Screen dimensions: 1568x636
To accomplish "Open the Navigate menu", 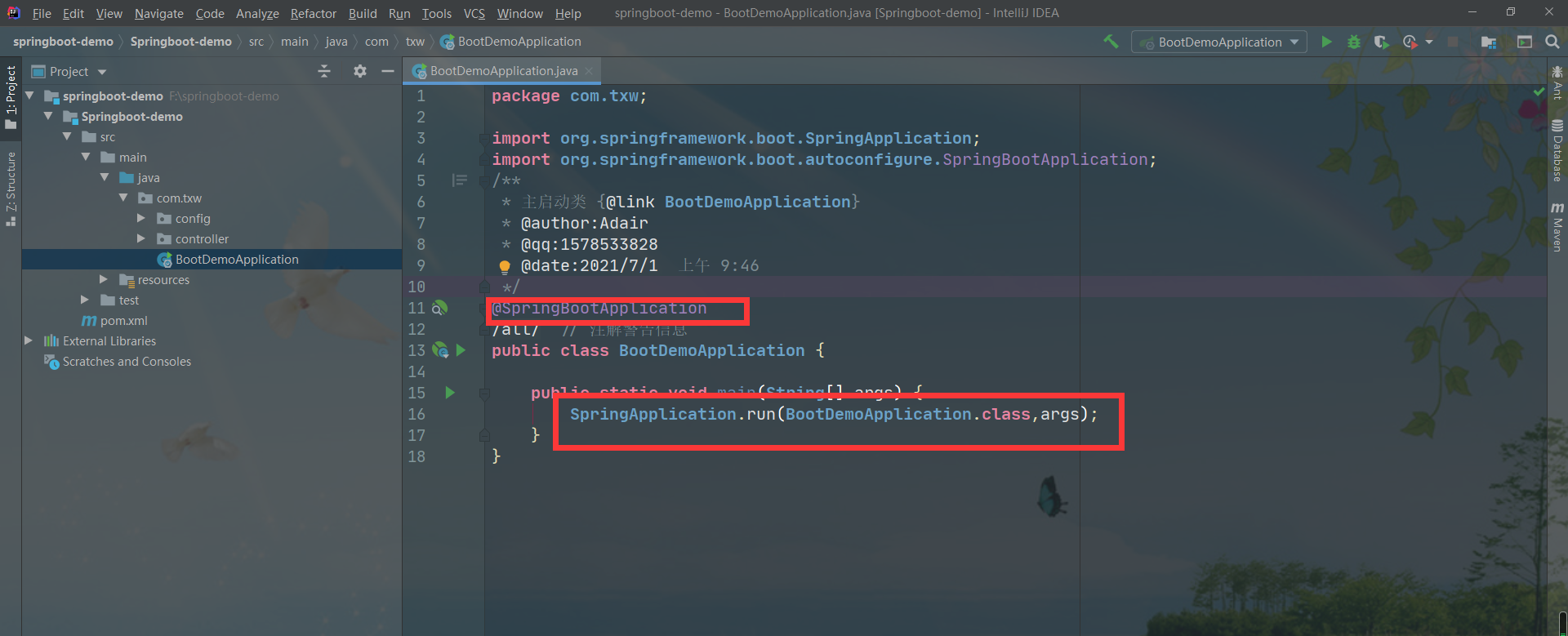I will tap(159, 13).
